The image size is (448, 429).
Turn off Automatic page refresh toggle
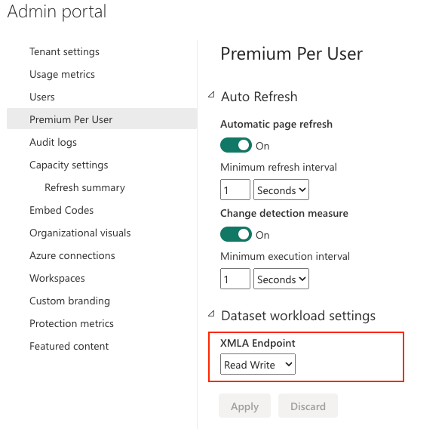coord(236,145)
